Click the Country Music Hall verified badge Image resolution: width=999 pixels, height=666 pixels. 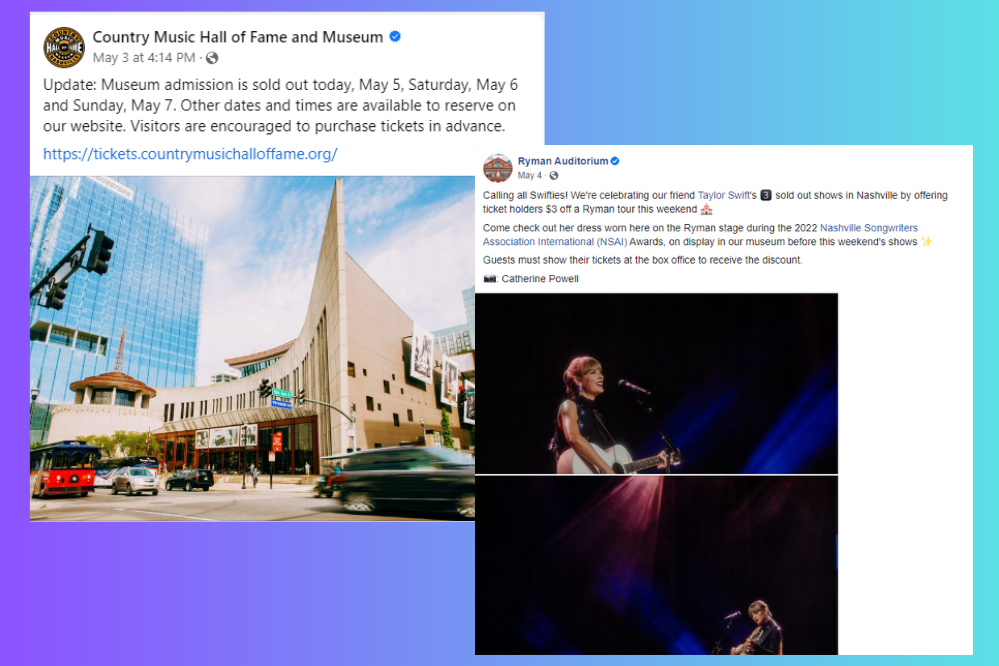(x=395, y=36)
